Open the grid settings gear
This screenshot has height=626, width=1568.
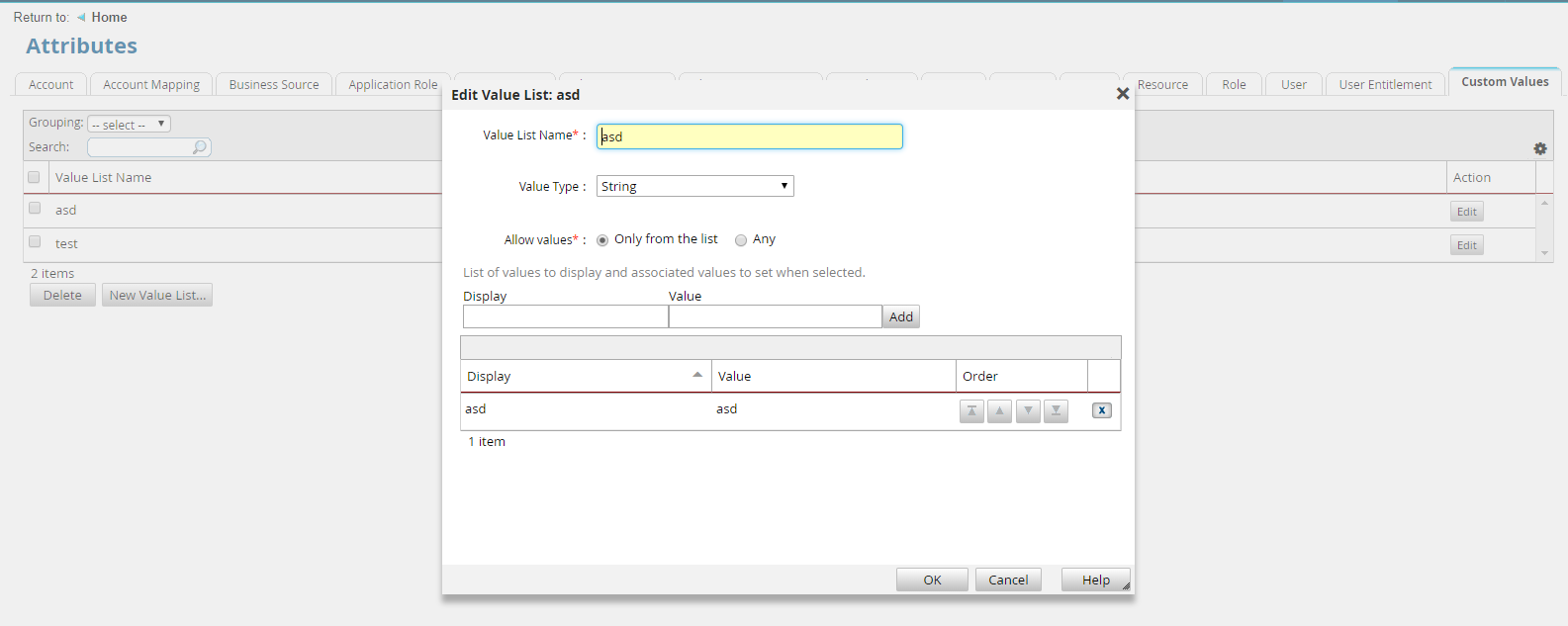pos(1539,148)
